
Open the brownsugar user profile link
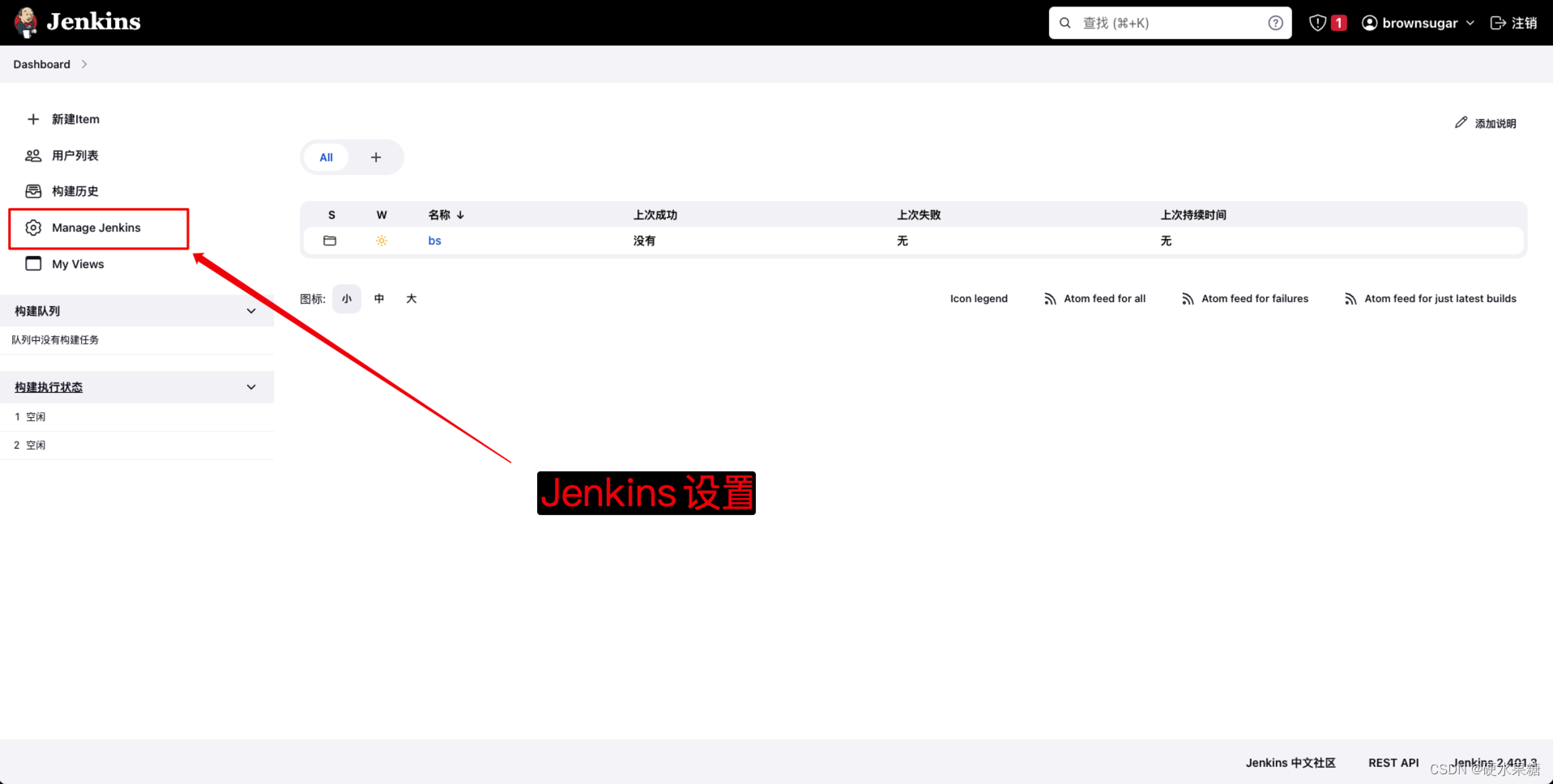pyautogui.click(x=1419, y=23)
